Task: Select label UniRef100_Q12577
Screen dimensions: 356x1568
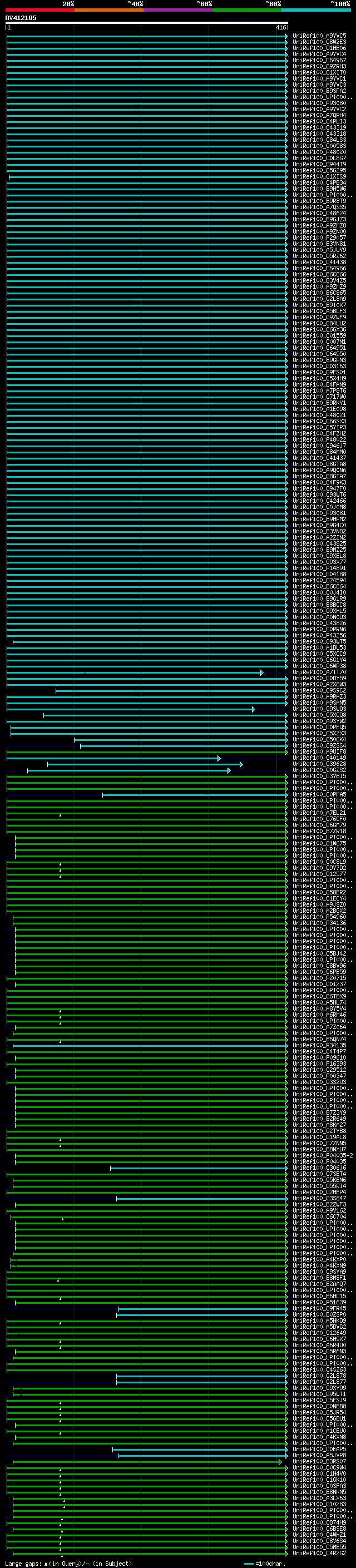Action: click(x=319, y=873)
